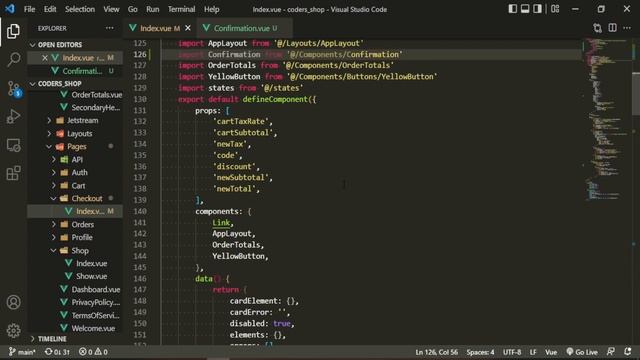This screenshot has height=360, width=640.
Task: Split the editor right
Action: click(x=613, y=28)
